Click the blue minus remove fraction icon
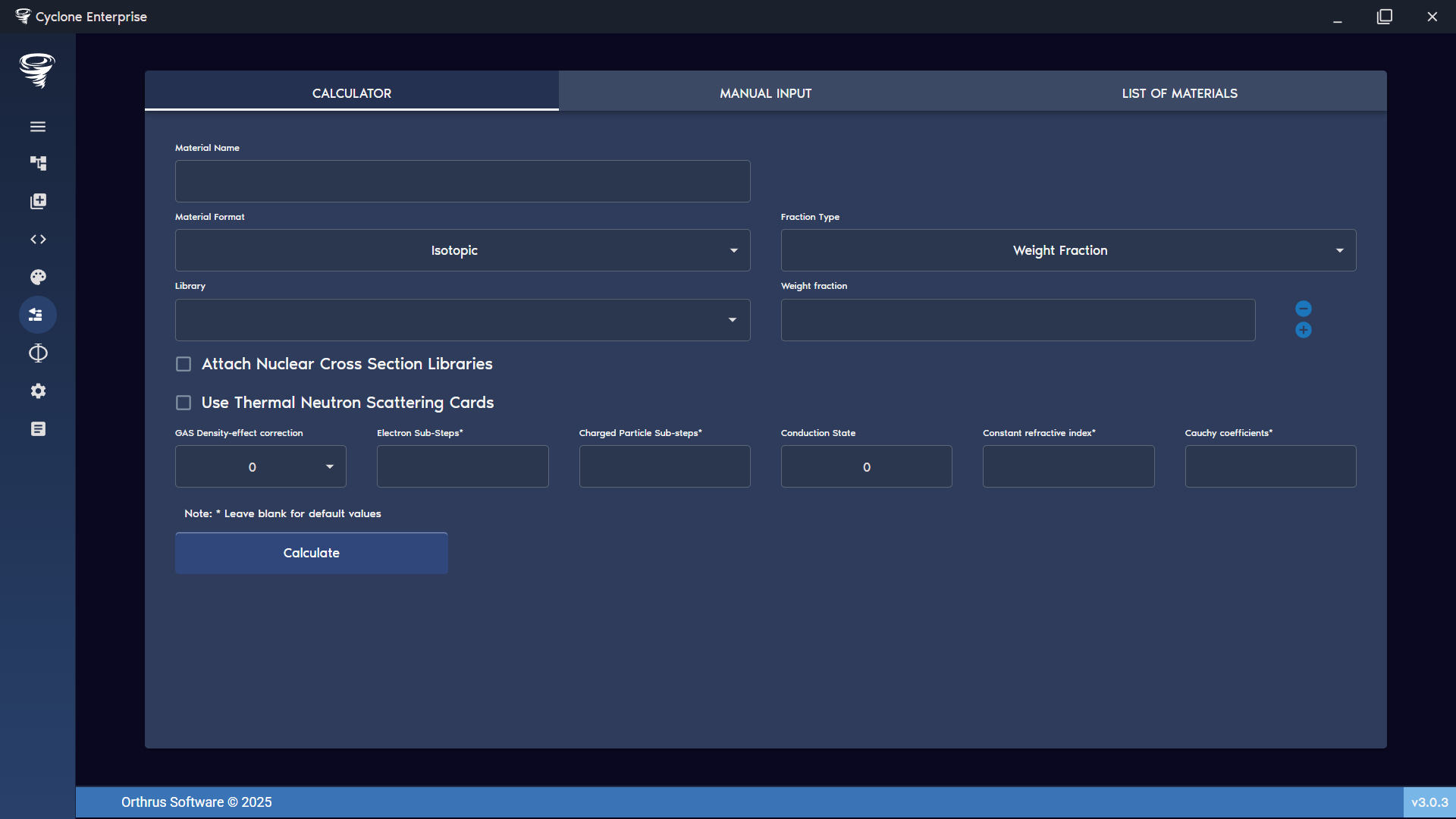The image size is (1456, 819). (1303, 309)
